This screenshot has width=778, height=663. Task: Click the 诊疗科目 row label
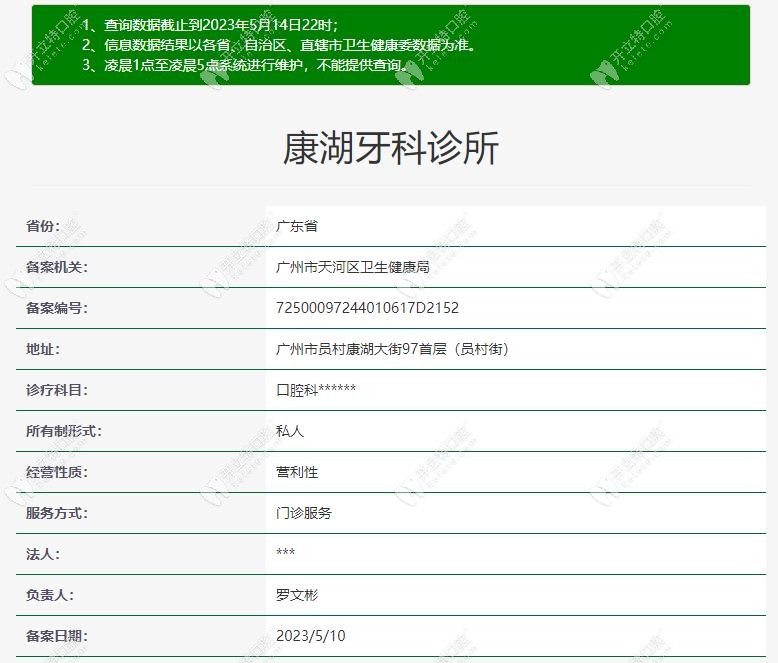click(57, 390)
